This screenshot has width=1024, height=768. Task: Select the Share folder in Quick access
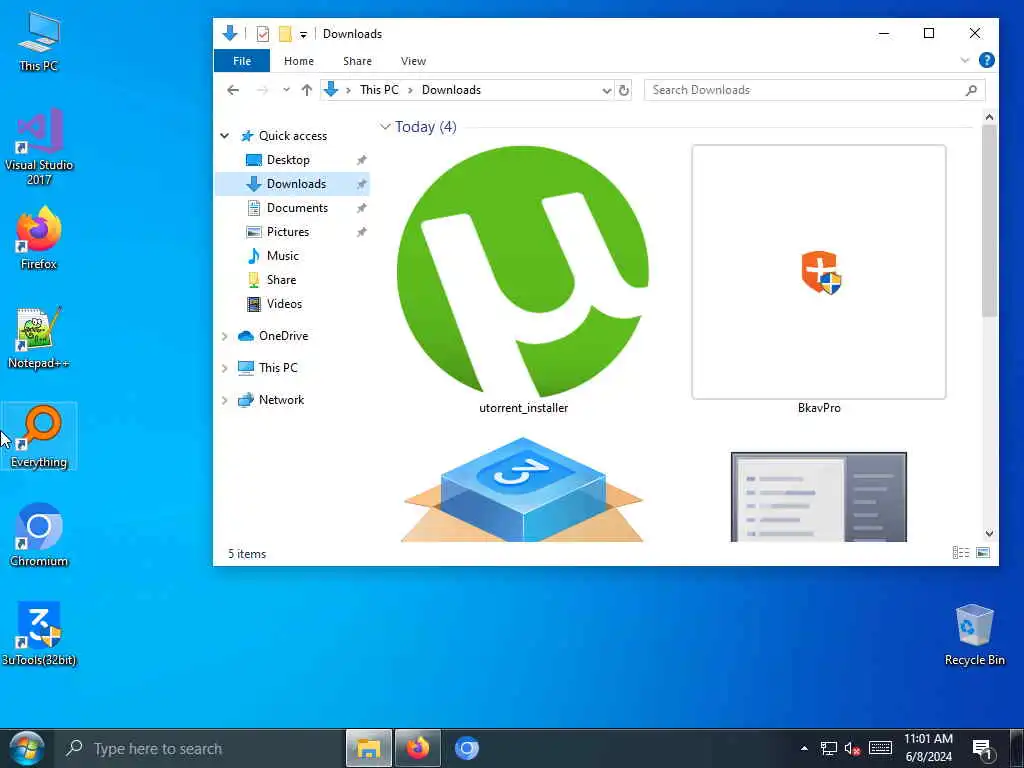(x=281, y=280)
